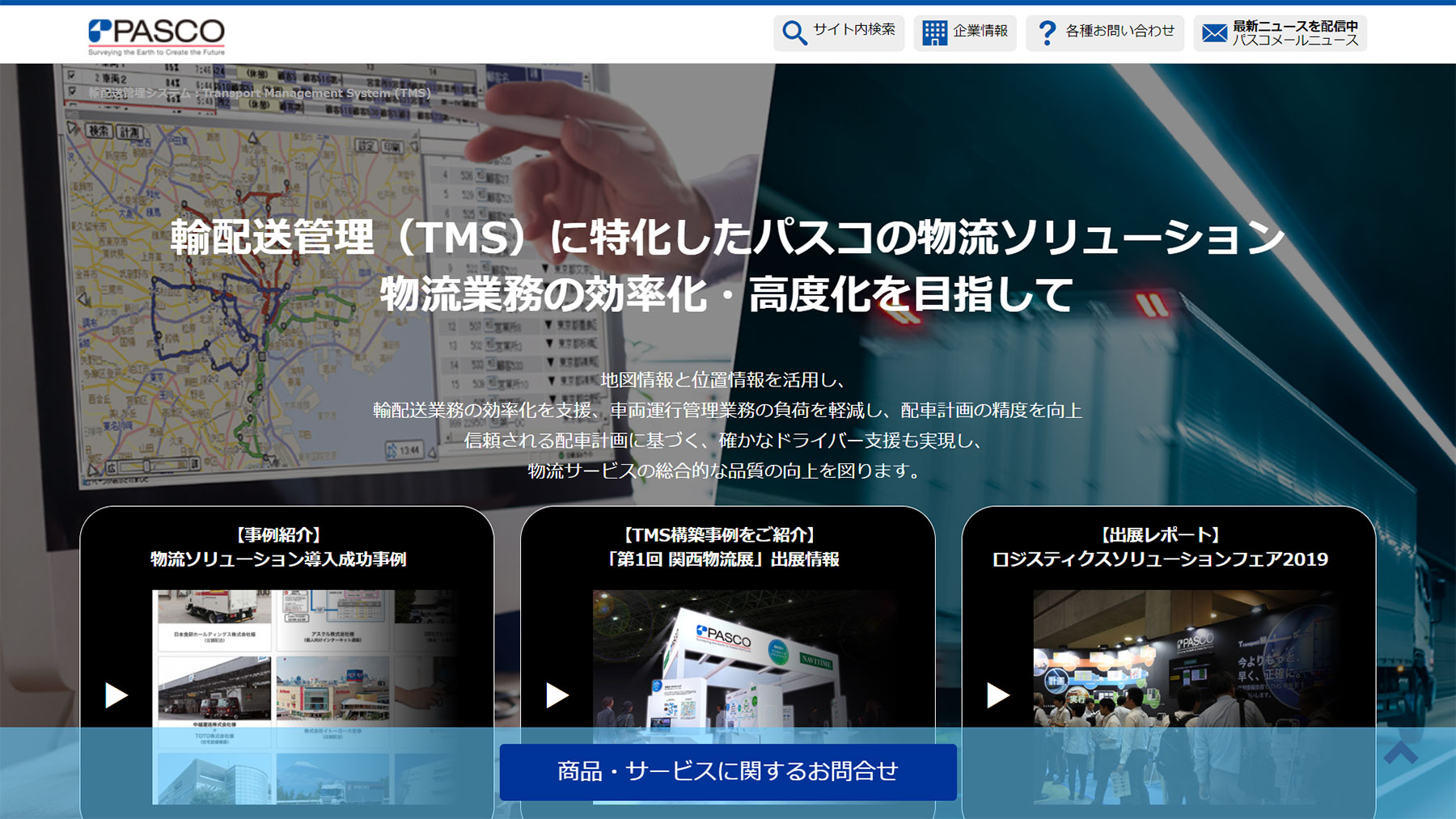Open ロジスティクスソリューションフェア2019 card title
Image resolution: width=1456 pixels, height=819 pixels.
pyautogui.click(x=1160, y=559)
